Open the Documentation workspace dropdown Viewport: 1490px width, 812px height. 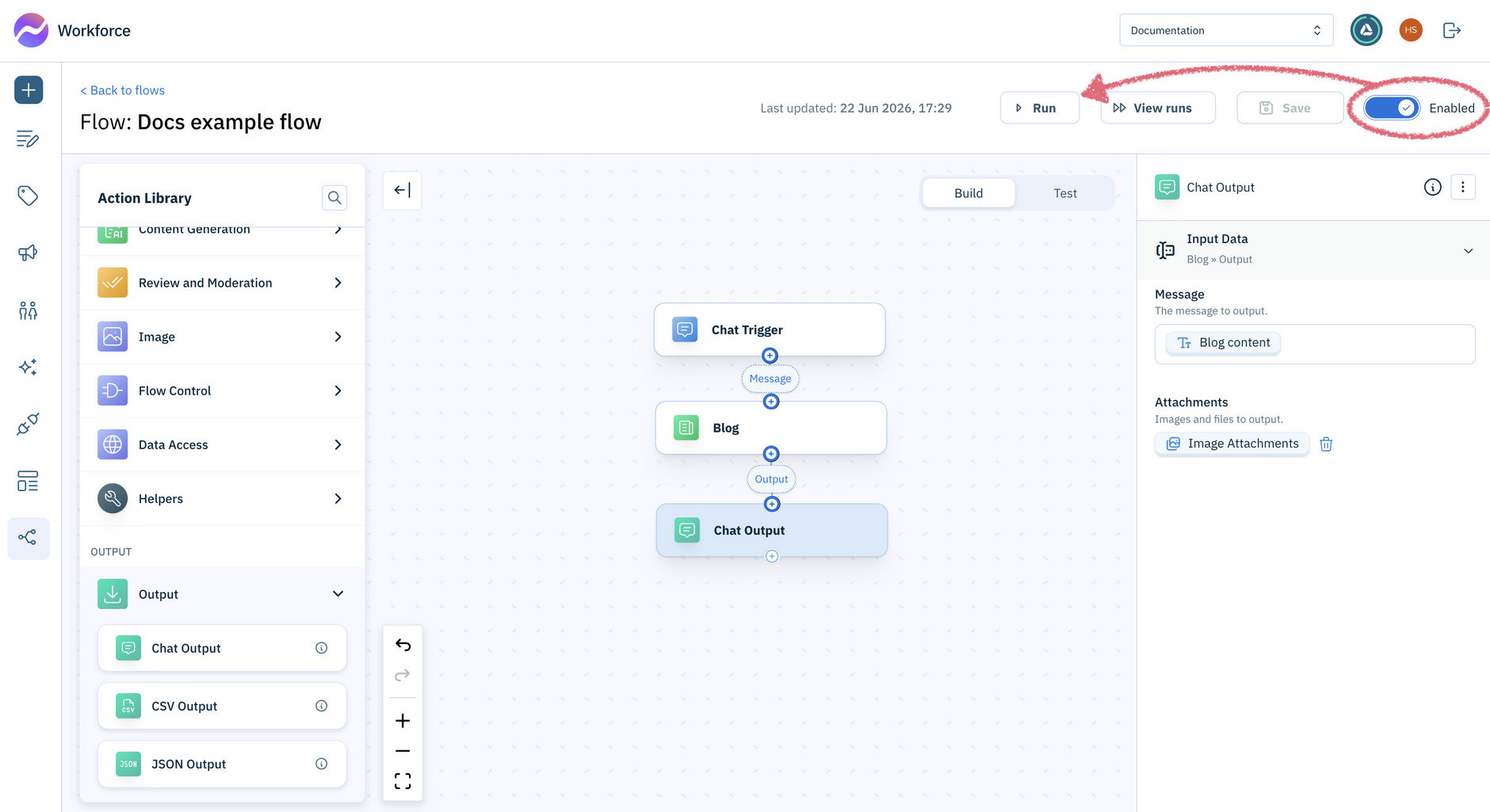pyautogui.click(x=1226, y=30)
